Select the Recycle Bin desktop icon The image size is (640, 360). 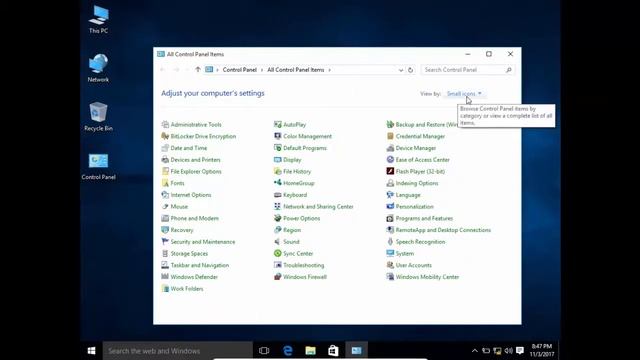[x=98, y=117]
